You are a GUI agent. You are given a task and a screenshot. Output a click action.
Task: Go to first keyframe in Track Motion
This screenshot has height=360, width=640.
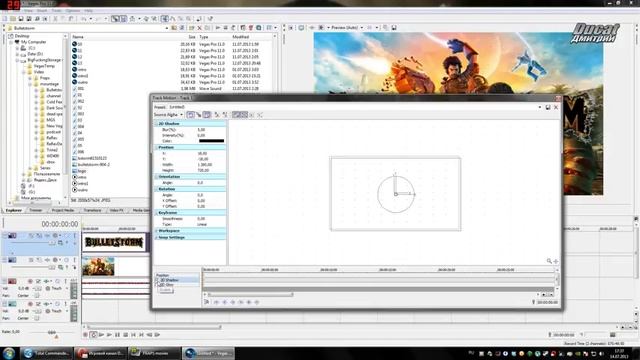[x=216, y=302]
